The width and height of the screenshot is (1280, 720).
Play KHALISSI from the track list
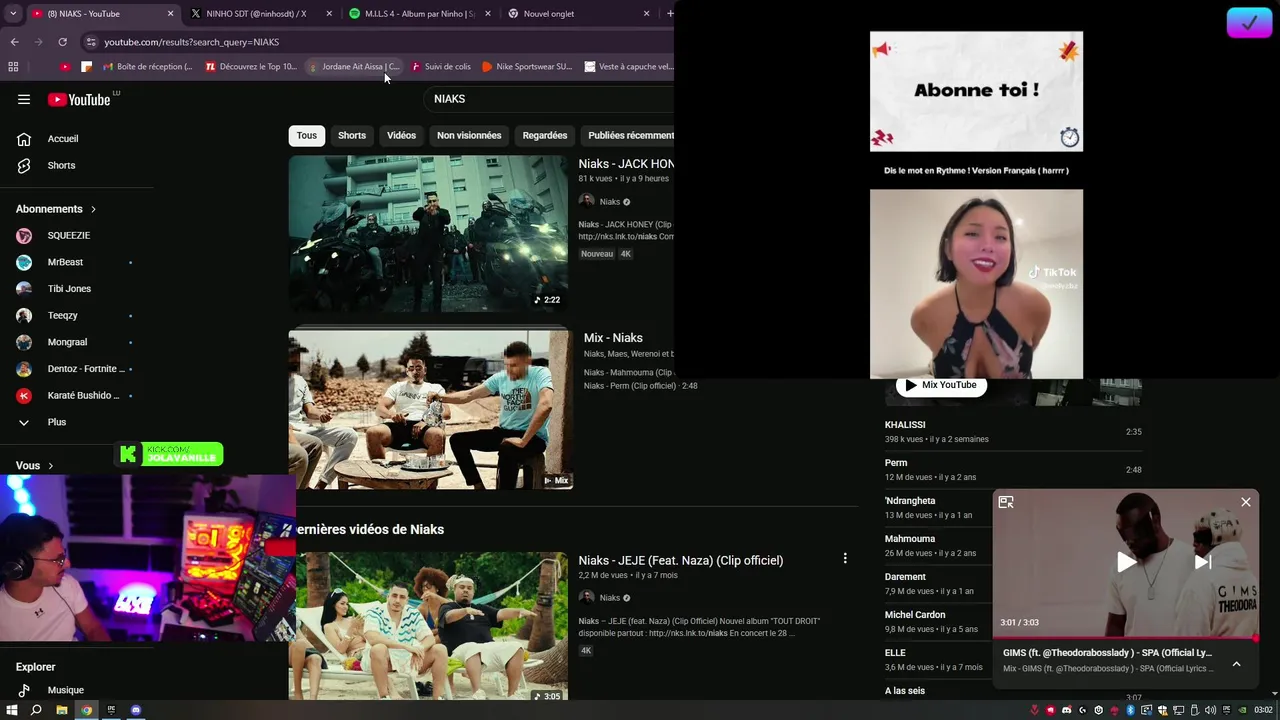1013,432
